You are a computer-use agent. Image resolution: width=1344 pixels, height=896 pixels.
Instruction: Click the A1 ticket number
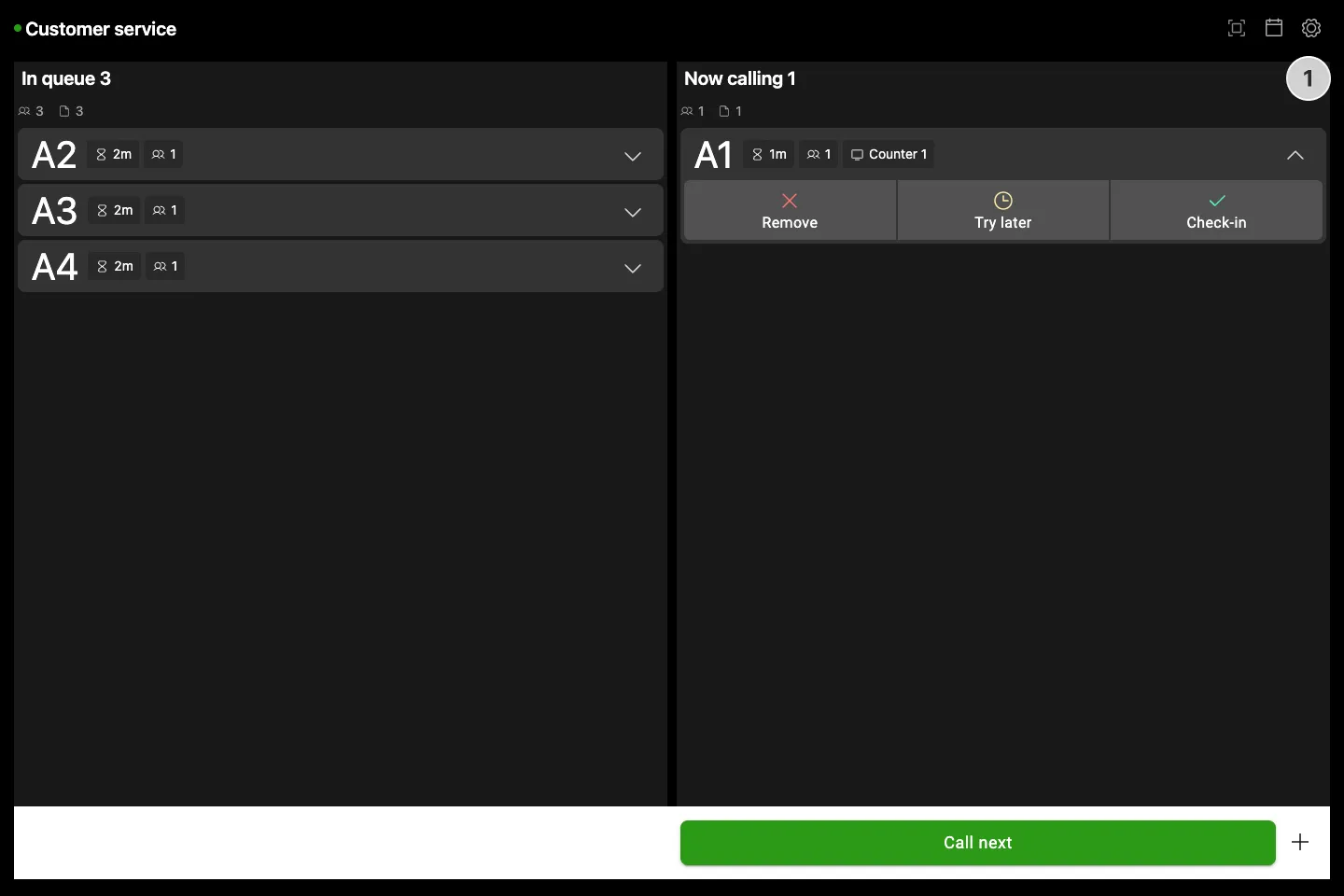[714, 155]
